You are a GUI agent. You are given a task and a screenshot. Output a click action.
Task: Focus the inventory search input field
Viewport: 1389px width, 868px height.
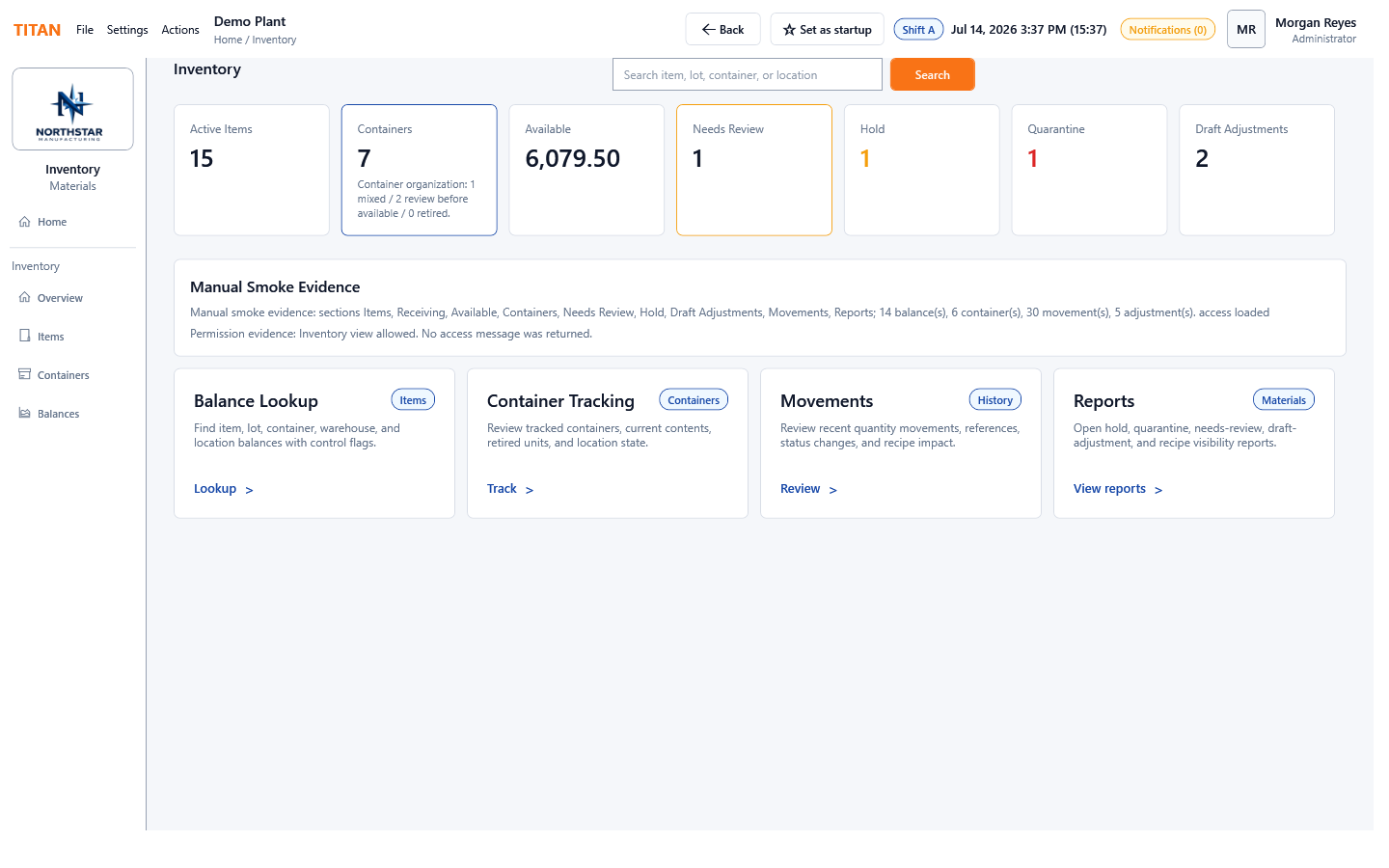coord(748,74)
